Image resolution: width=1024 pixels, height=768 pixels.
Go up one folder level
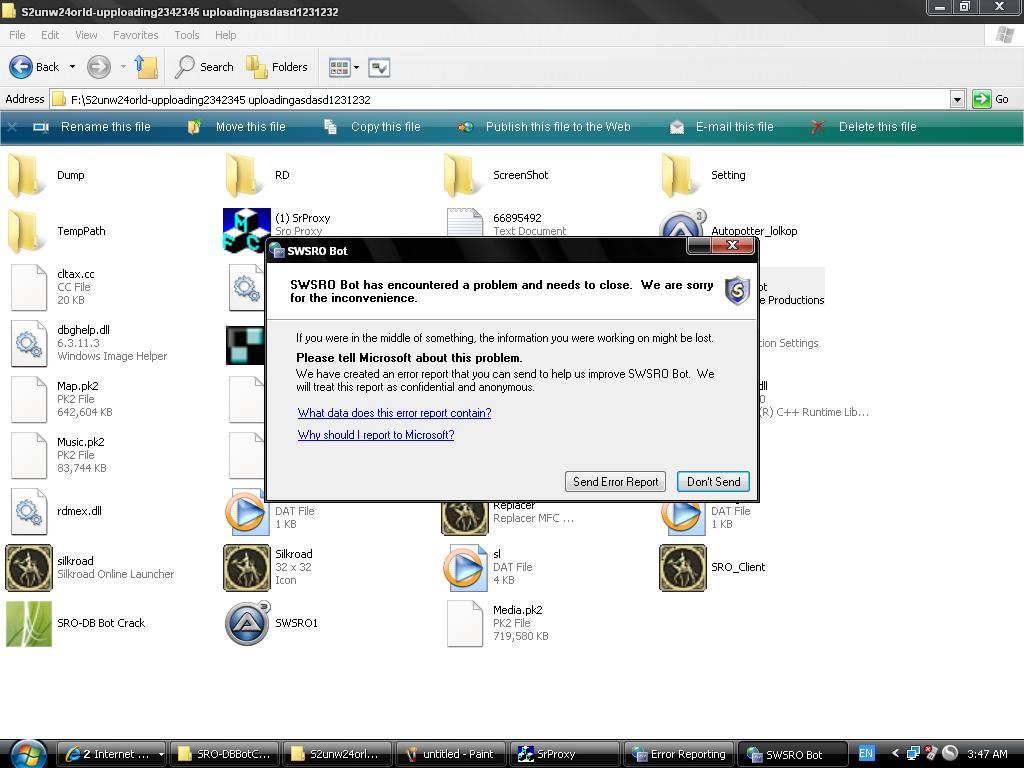[146, 67]
